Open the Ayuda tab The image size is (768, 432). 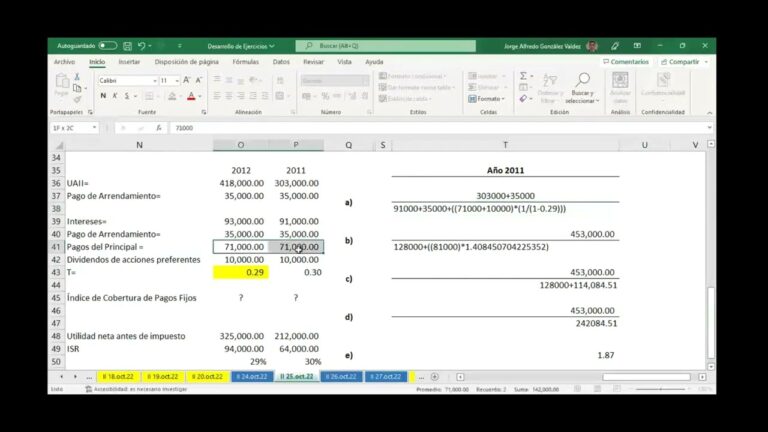point(374,62)
